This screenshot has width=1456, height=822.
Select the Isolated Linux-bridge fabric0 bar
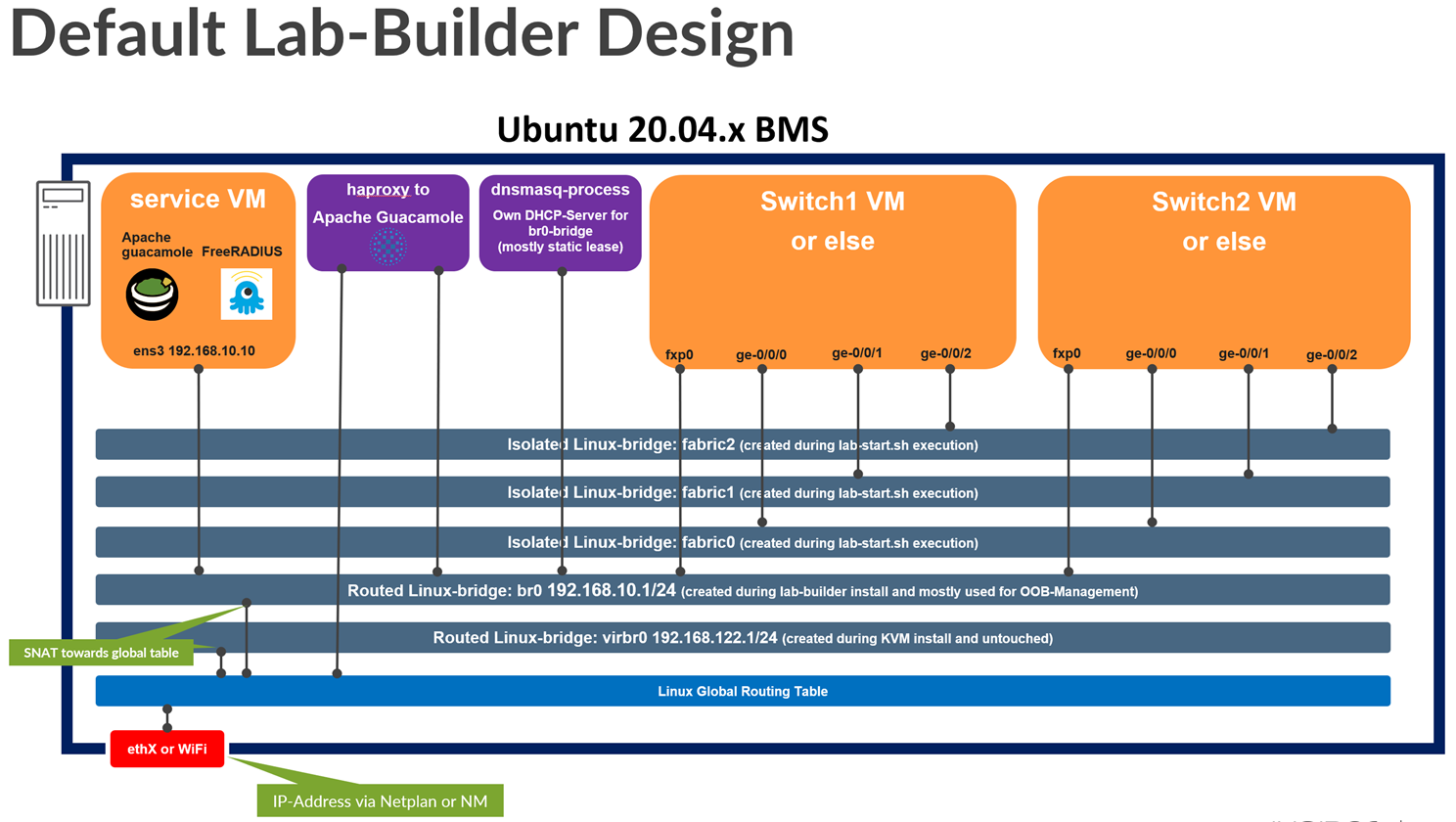pos(742,542)
